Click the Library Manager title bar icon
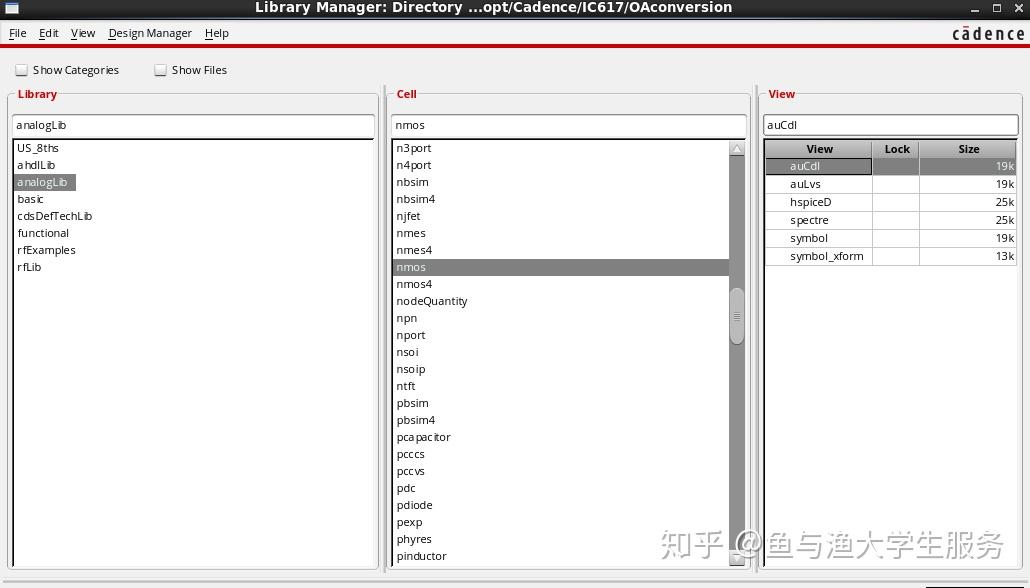Image resolution: width=1030 pixels, height=588 pixels. tap(11, 8)
